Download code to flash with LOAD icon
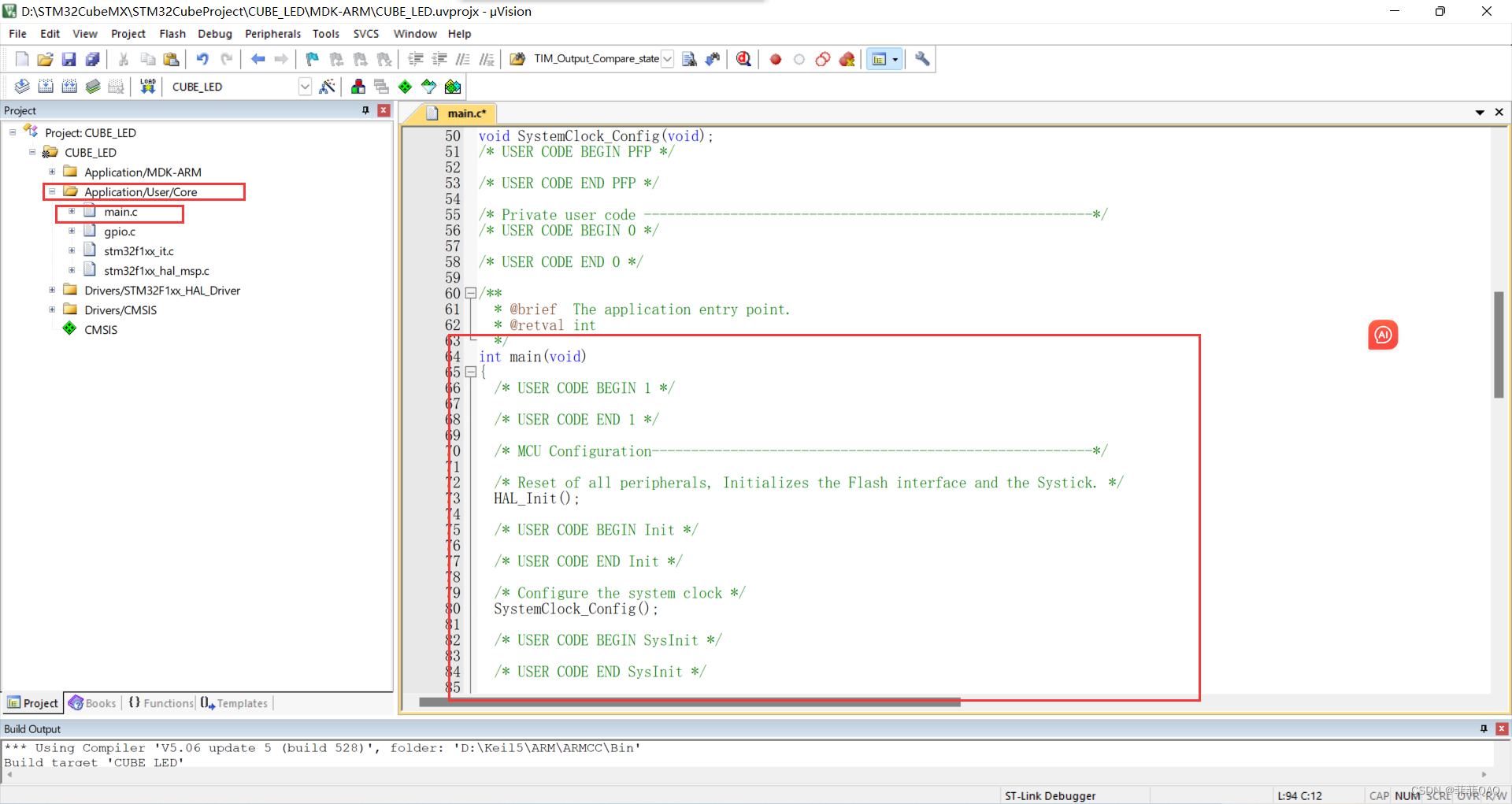Viewport: 1512px width, 804px height. 147,87
